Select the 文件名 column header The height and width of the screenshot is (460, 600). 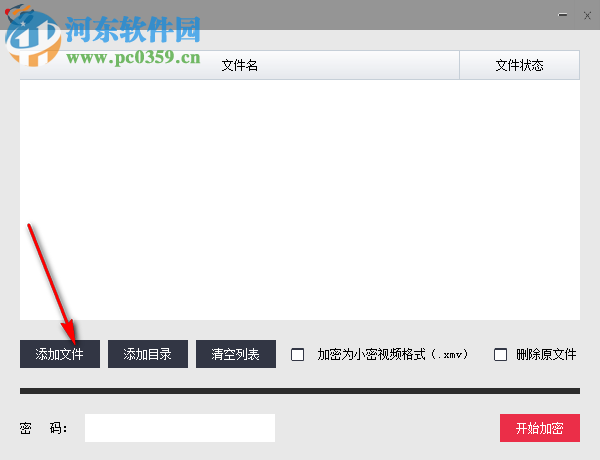240,65
